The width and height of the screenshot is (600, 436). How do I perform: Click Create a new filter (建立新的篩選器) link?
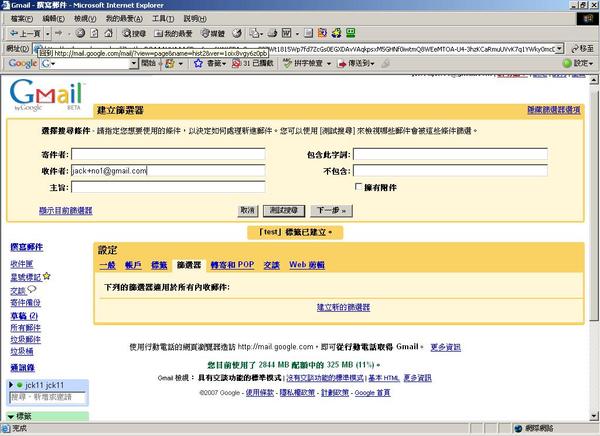[344, 307]
